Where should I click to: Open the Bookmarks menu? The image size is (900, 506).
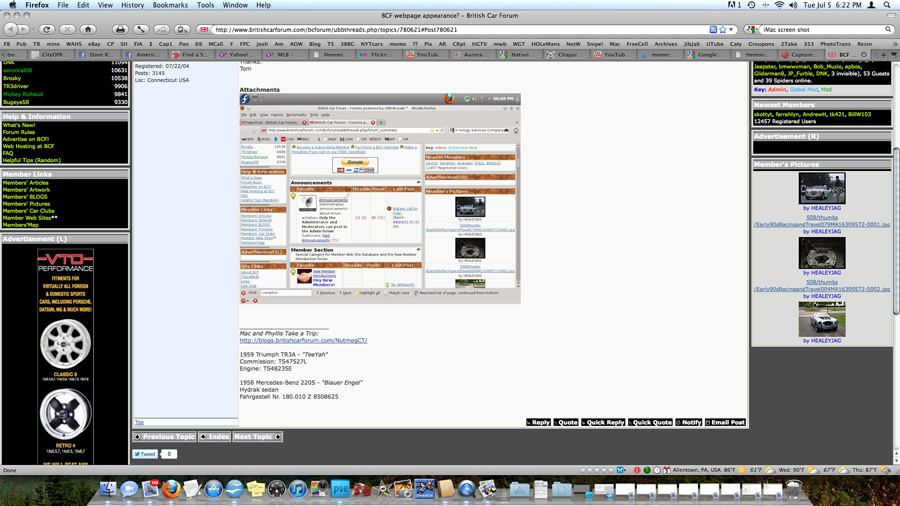170,5
